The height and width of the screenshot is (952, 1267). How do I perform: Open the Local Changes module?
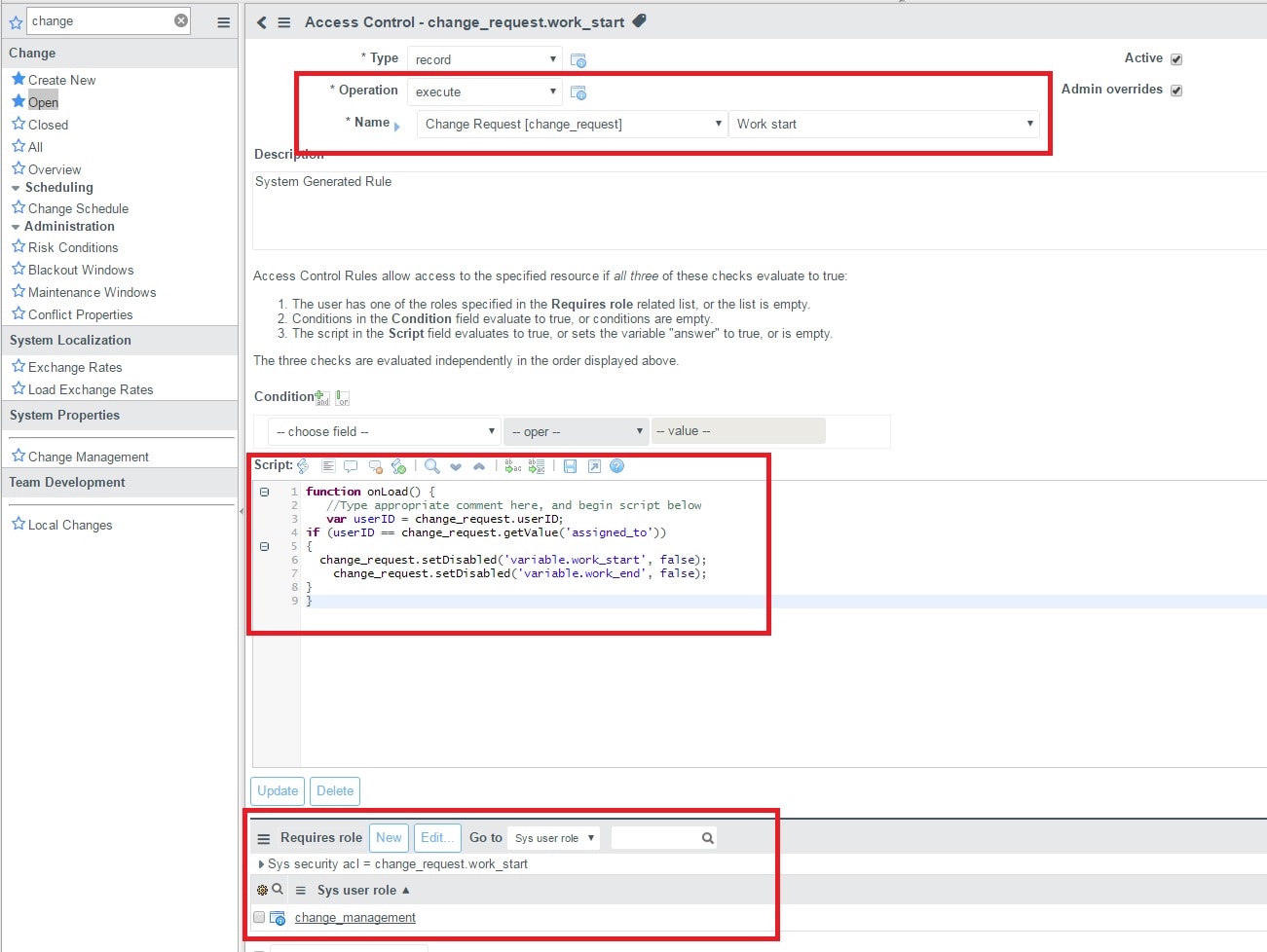click(70, 525)
